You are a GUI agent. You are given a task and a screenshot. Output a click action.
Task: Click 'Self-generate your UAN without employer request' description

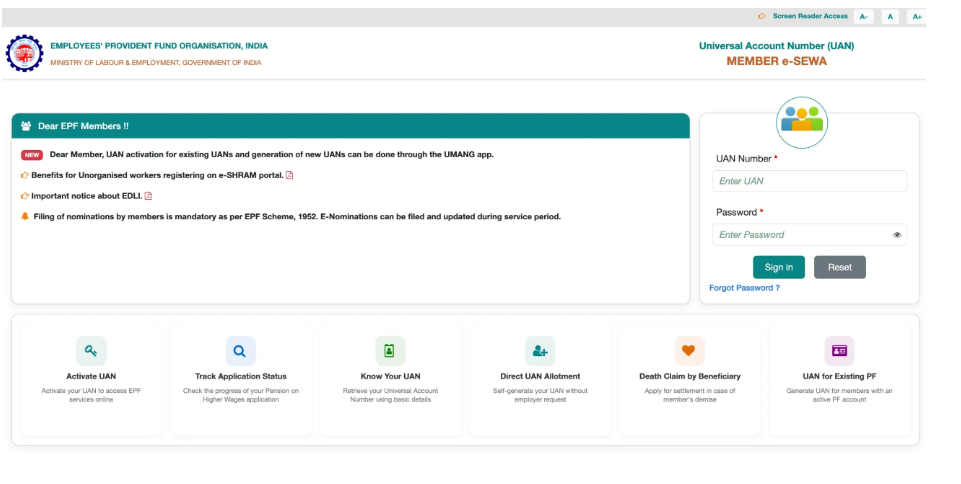coord(540,395)
